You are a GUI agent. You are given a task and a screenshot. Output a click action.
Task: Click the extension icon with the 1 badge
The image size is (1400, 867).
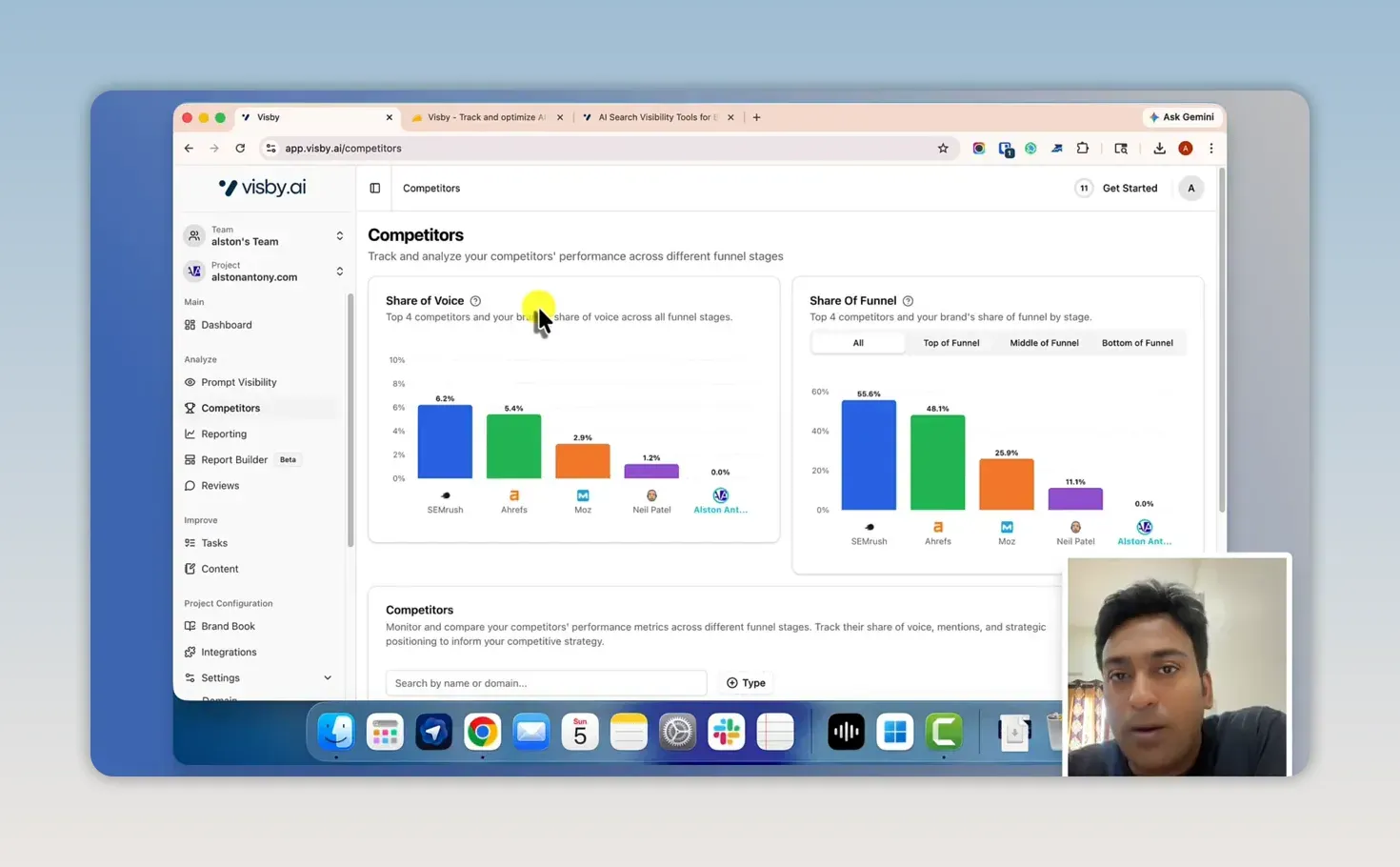tap(1006, 150)
